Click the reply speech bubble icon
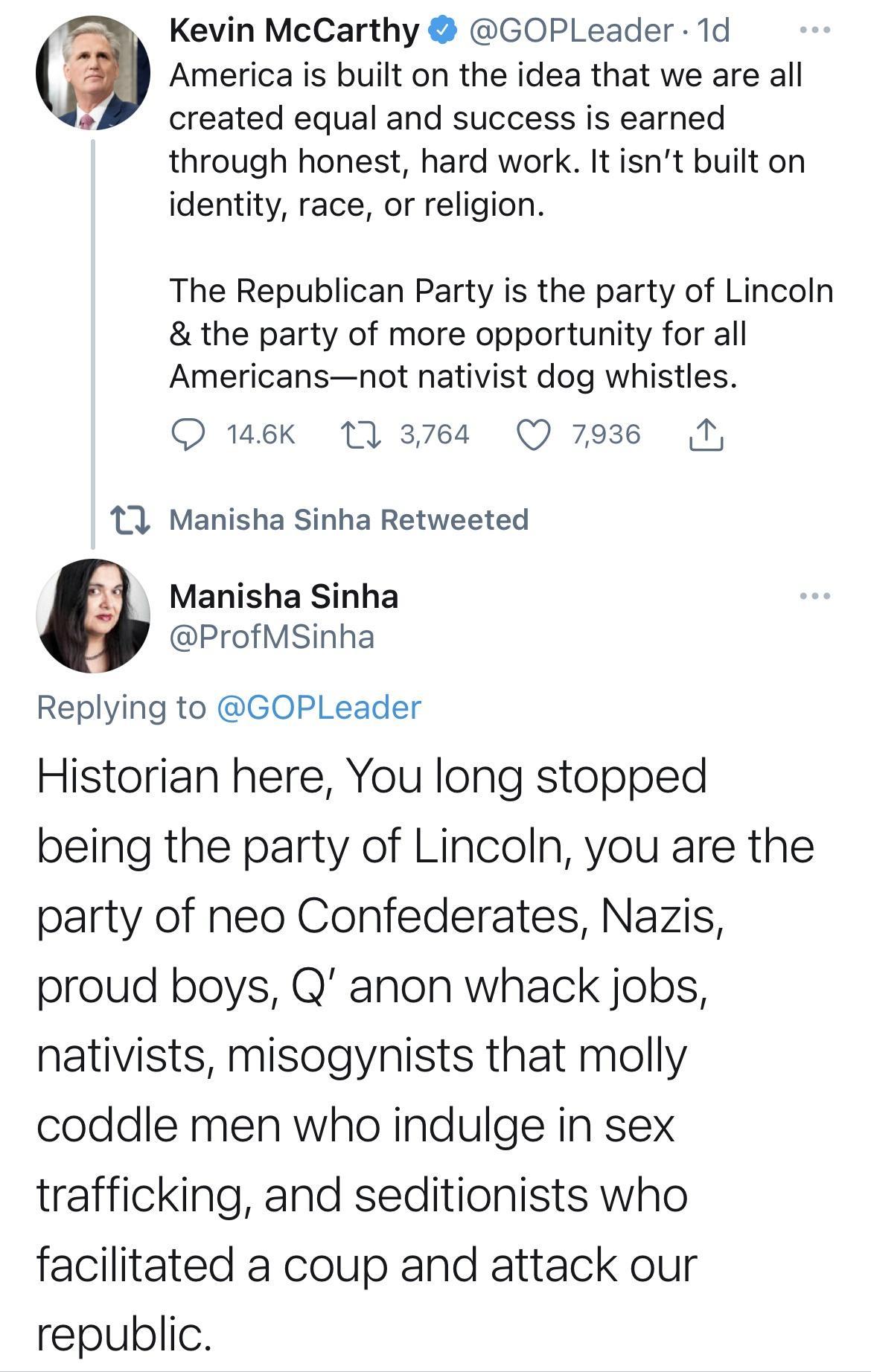 [188, 435]
